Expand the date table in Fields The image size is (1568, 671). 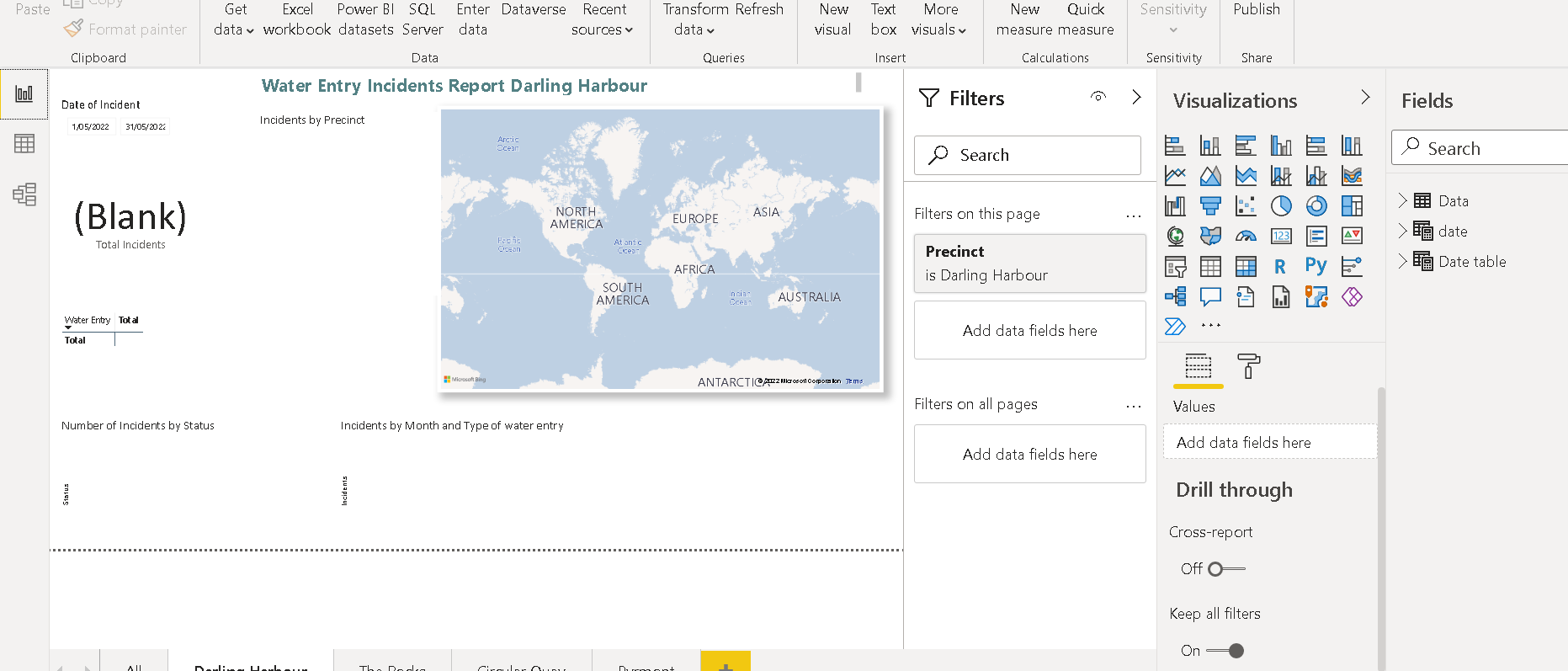click(1402, 231)
